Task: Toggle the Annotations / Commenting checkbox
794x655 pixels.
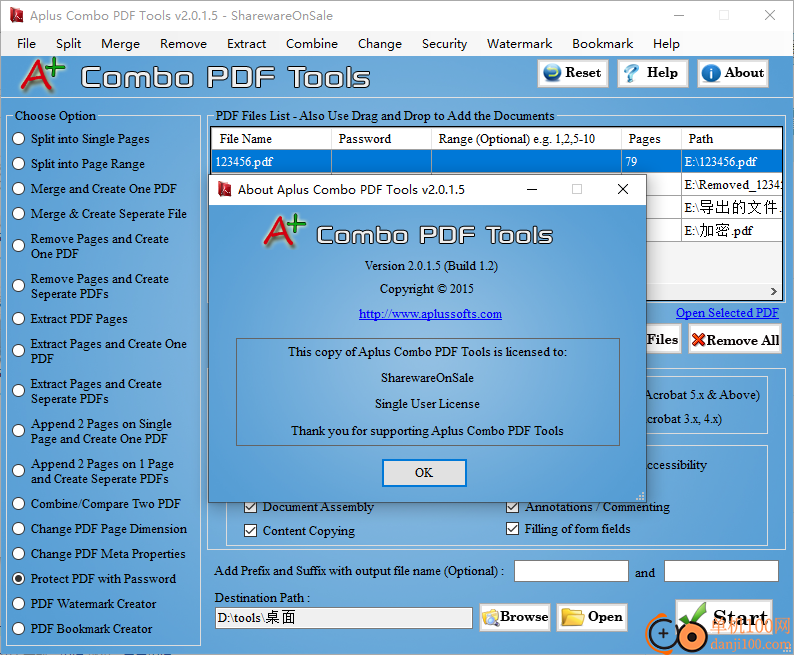Action: coord(512,507)
